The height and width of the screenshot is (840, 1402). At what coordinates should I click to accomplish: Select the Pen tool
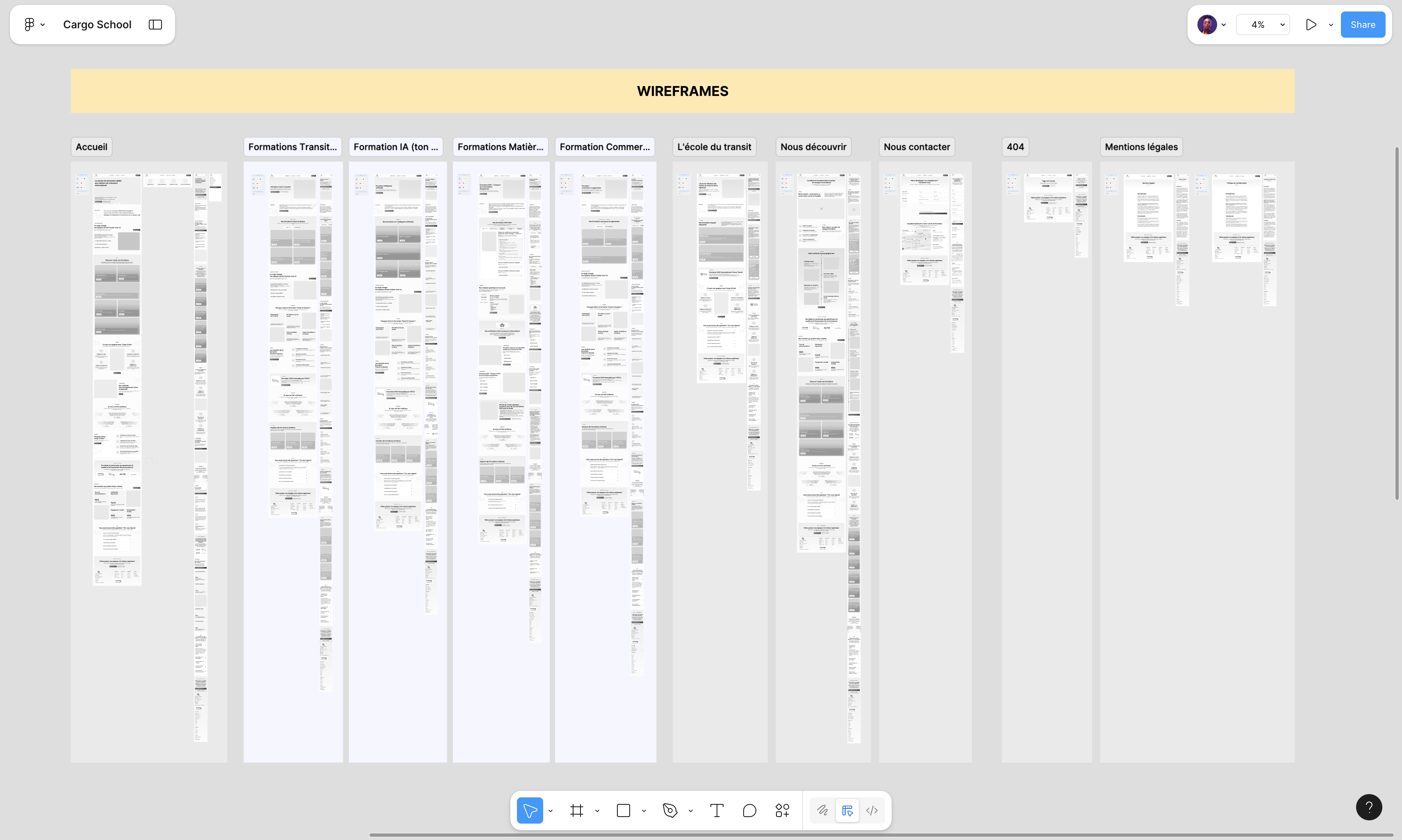(x=670, y=810)
